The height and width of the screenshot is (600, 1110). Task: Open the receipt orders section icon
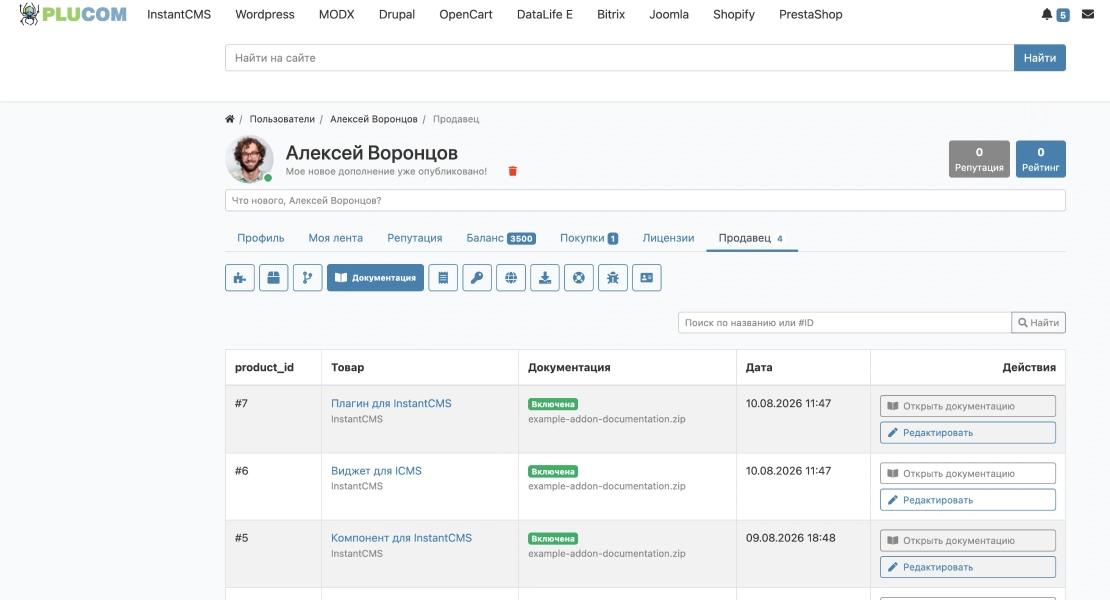click(x=443, y=277)
